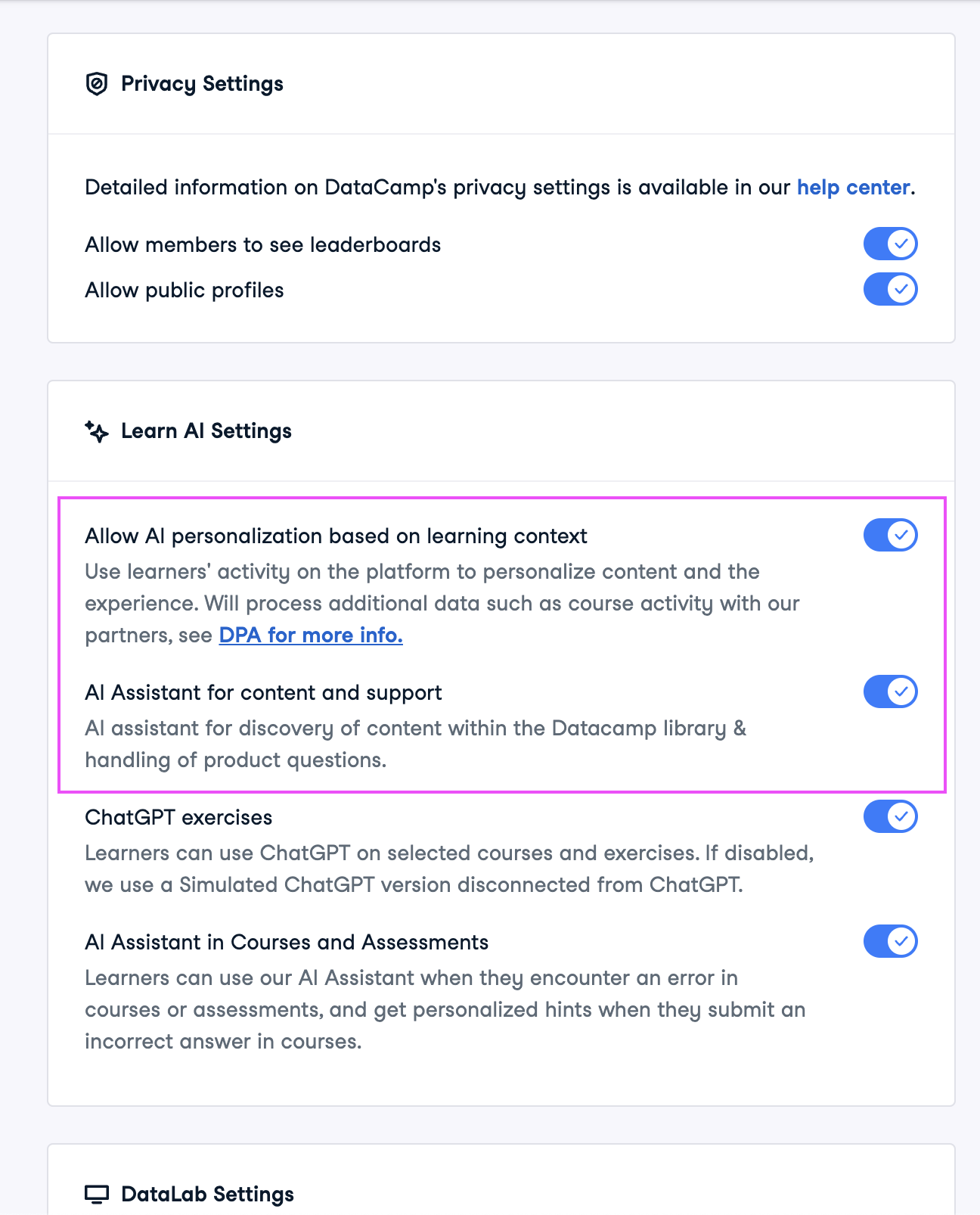Open the help center link
The width and height of the screenshot is (980, 1215).
(x=853, y=188)
